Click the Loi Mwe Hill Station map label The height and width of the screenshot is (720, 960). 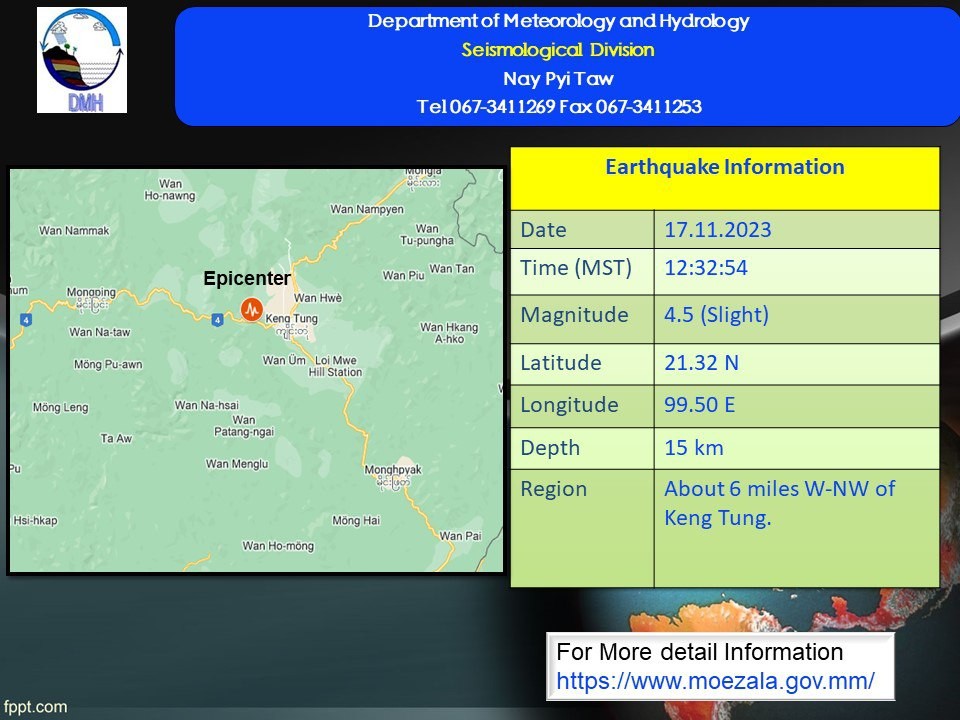pos(336,366)
